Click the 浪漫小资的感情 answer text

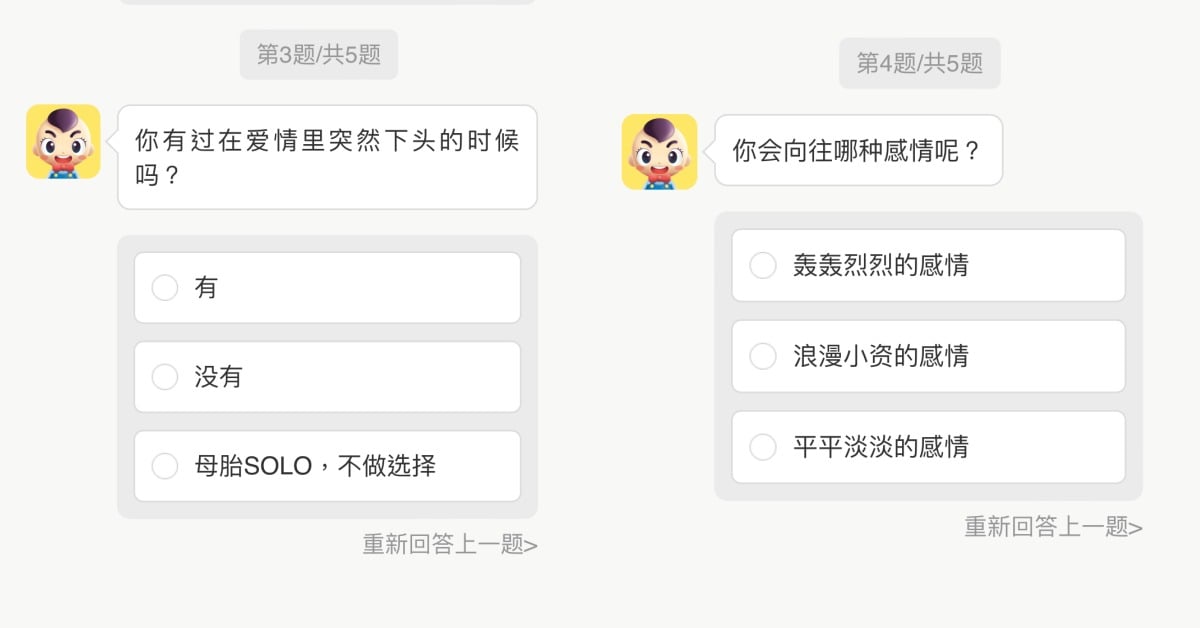pyautogui.click(x=880, y=356)
